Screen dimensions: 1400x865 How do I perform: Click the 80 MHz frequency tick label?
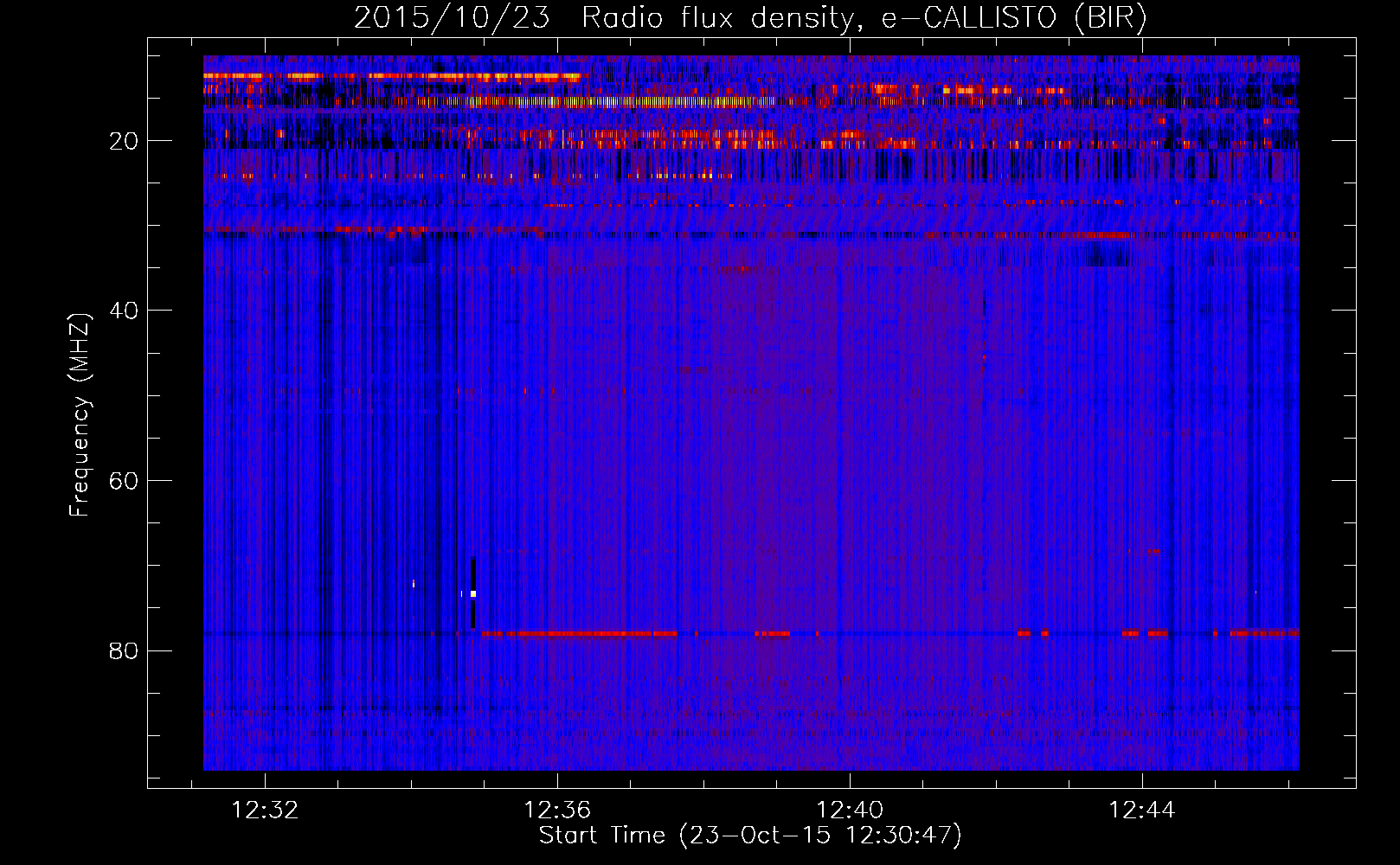point(125,650)
